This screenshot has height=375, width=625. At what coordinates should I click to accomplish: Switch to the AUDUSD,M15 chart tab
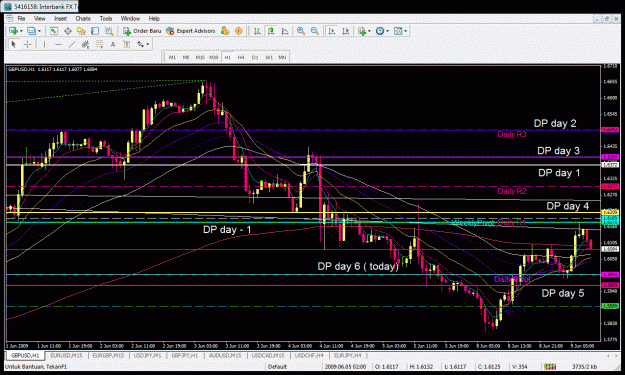click(225, 355)
